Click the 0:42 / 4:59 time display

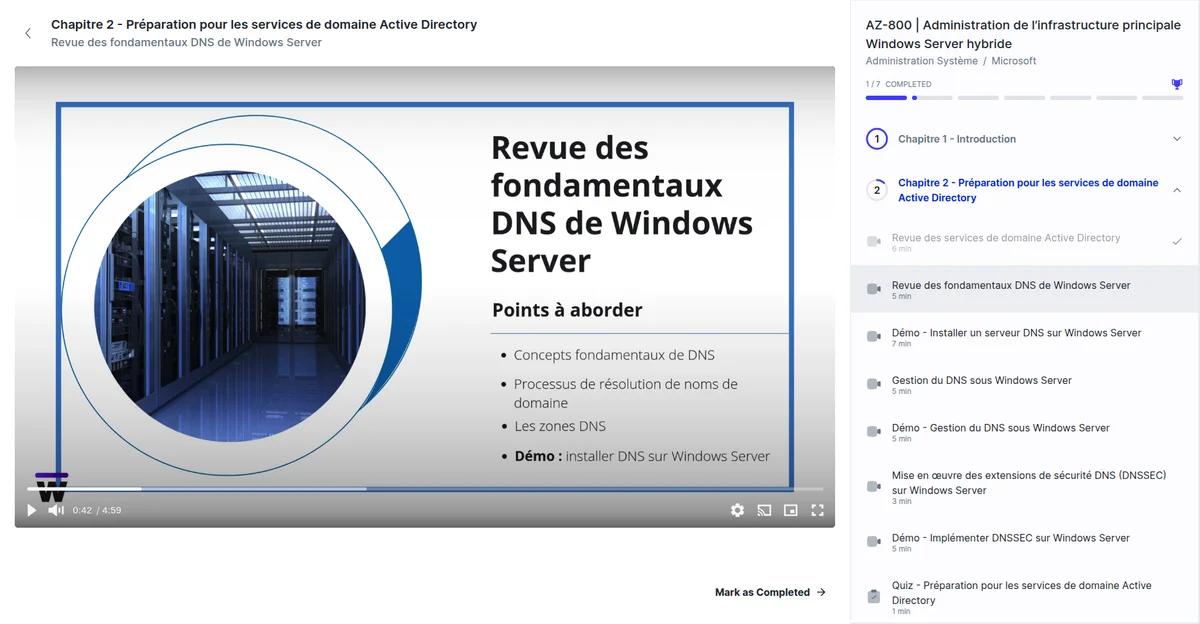(x=97, y=510)
